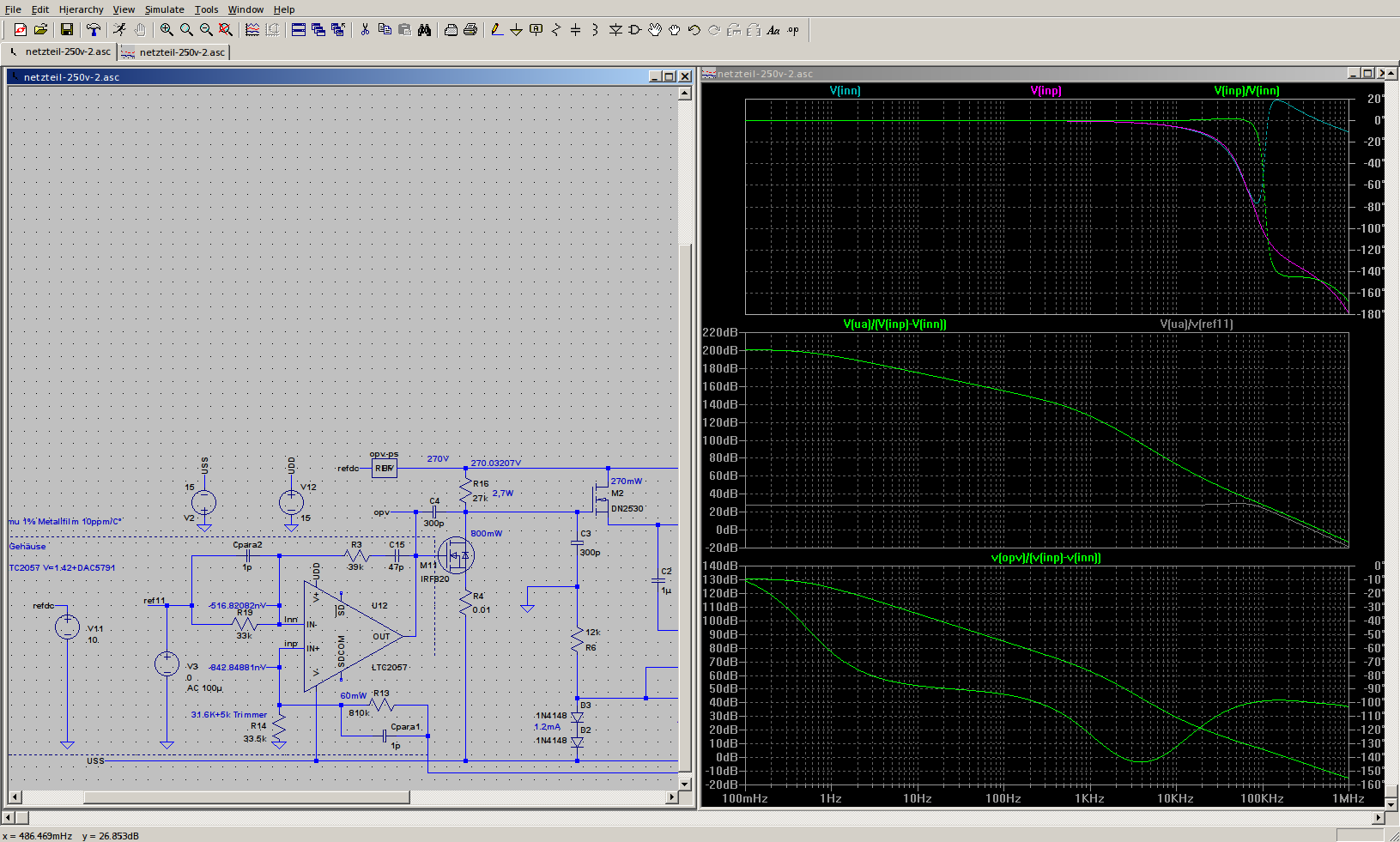Click schematic window's vertical scroll down arrow
Image resolution: width=1400 pixels, height=842 pixels.
(x=685, y=784)
